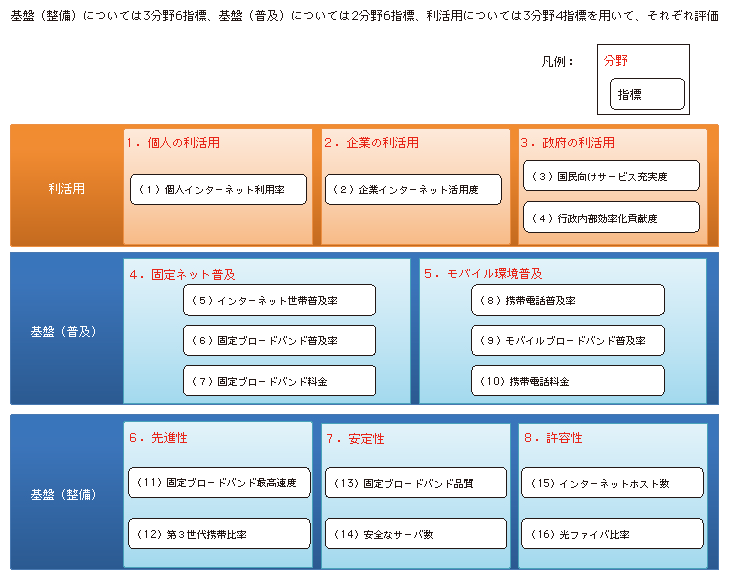Click the legend 指標 sample box
729x580 pixels.
tap(647, 94)
